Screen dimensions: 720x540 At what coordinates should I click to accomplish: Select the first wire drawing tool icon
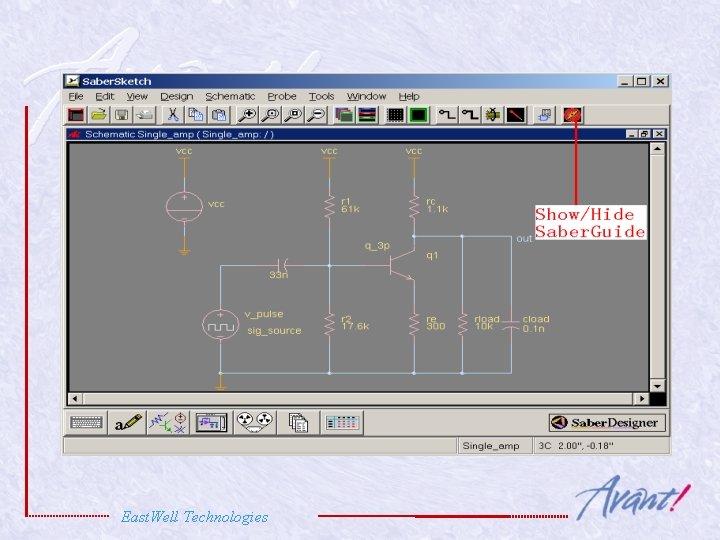pyautogui.click(x=446, y=115)
